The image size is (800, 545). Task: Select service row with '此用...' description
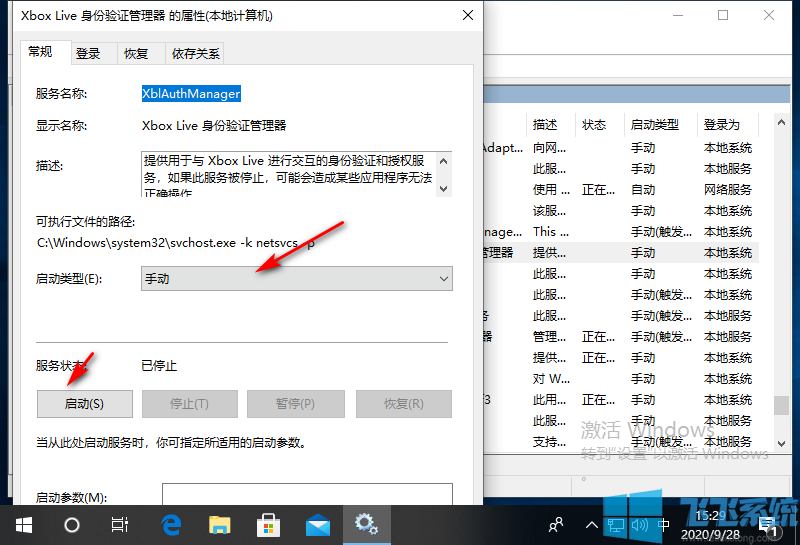pos(621,400)
